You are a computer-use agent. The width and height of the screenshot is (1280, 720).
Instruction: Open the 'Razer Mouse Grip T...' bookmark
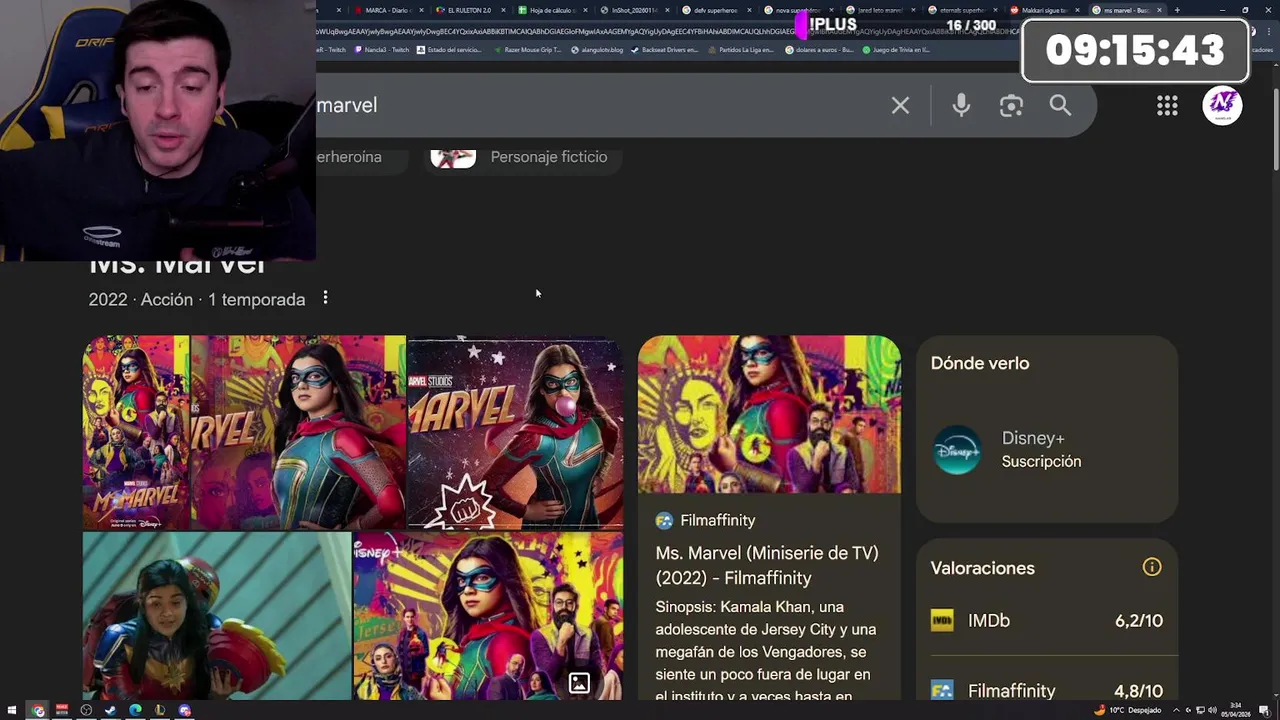526,49
